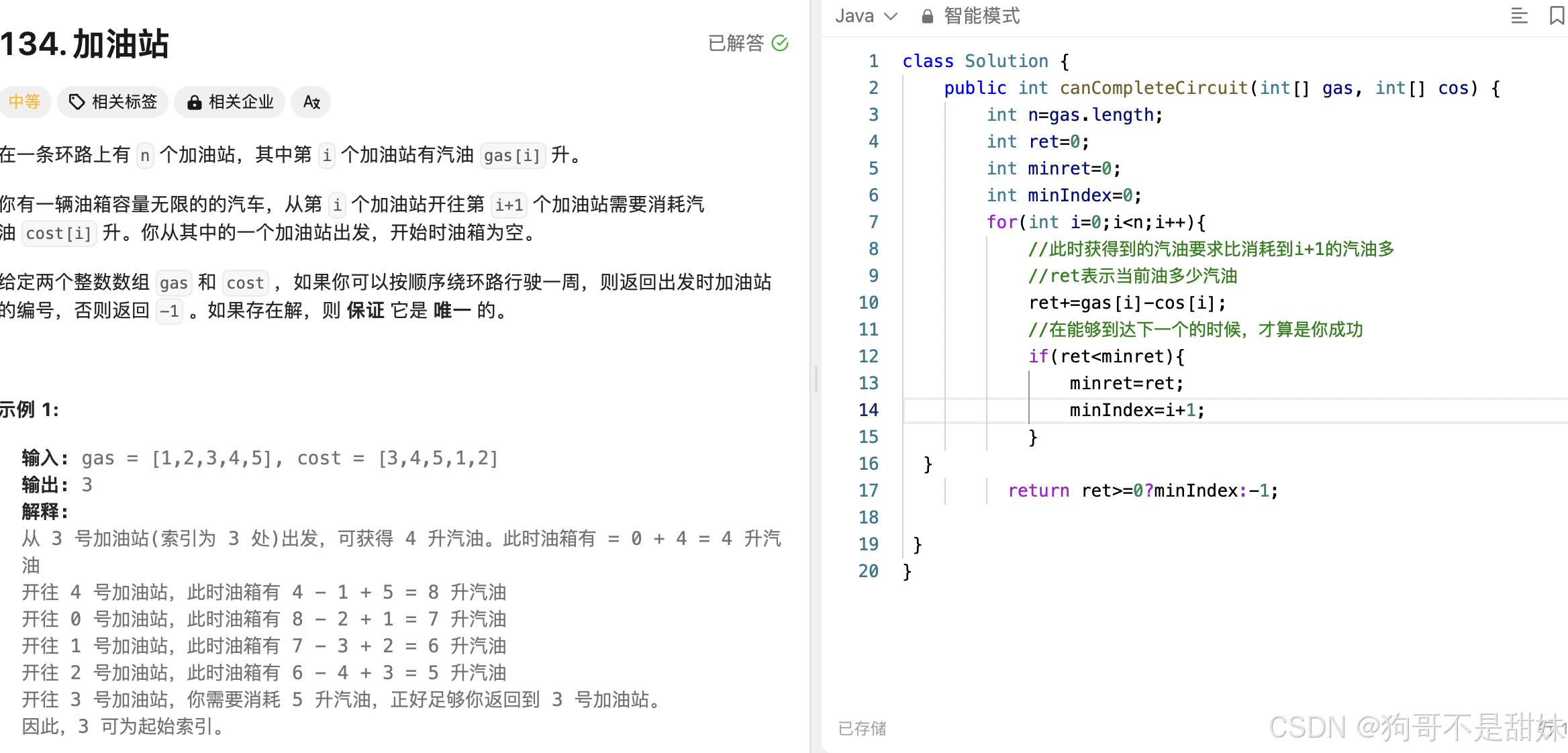Click the Java dropdown chevron arrow
The width and height of the screenshot is (1568, 753).
pos(891,16)
